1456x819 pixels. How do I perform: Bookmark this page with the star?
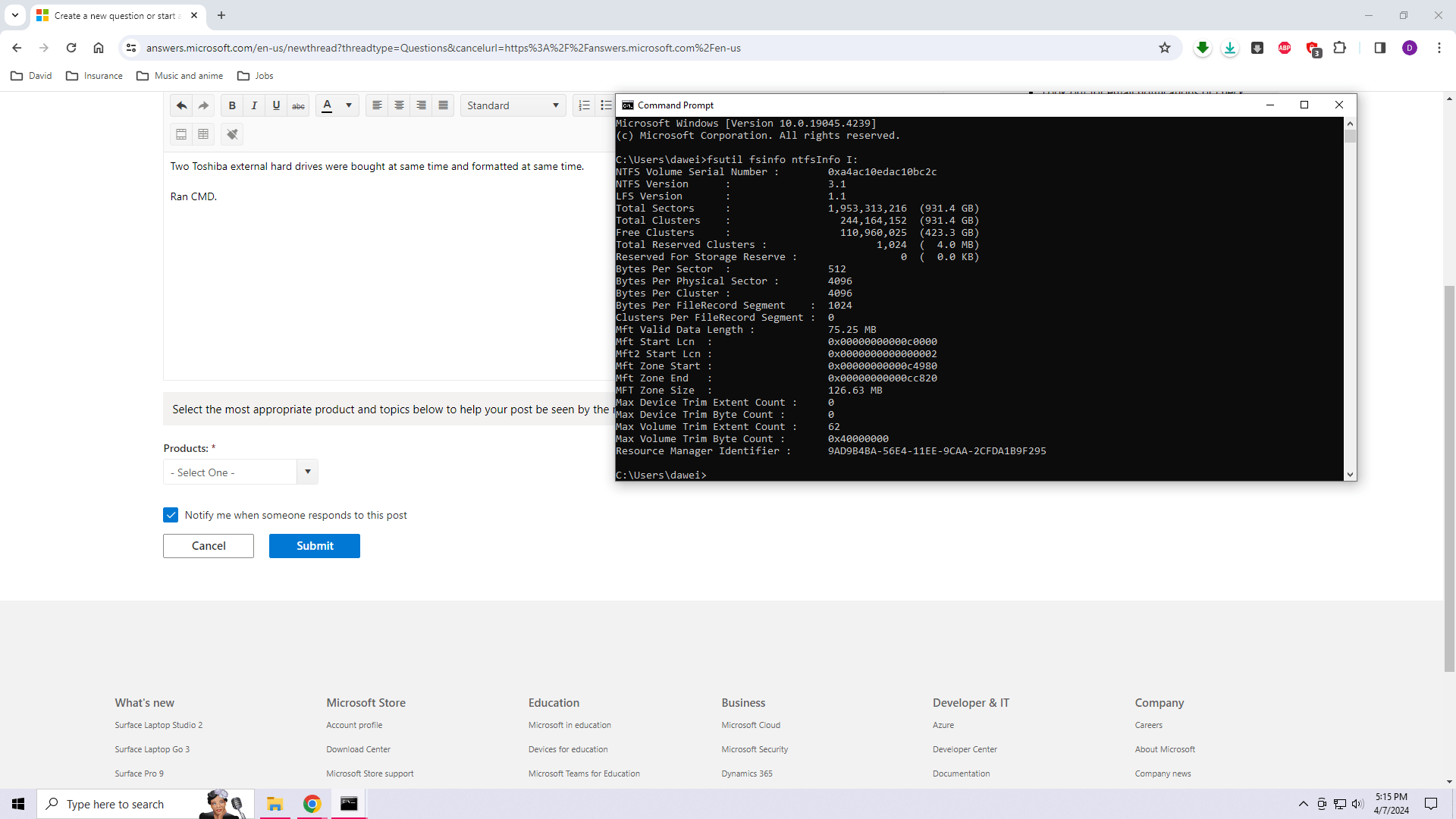tap(1165, 48)
